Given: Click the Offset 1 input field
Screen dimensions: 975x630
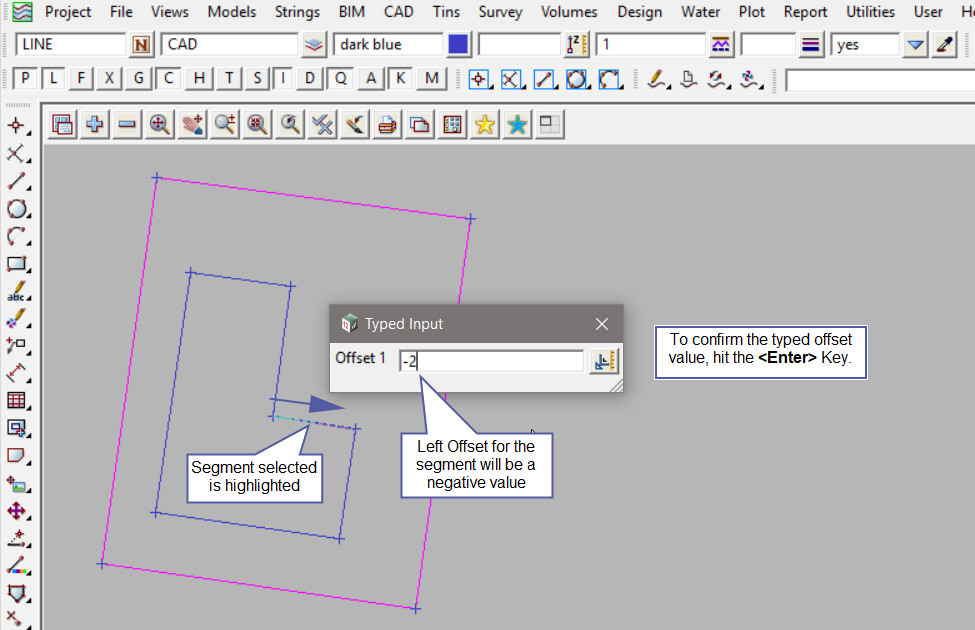Looking at the screenshot, I should (x=491, y=361).
